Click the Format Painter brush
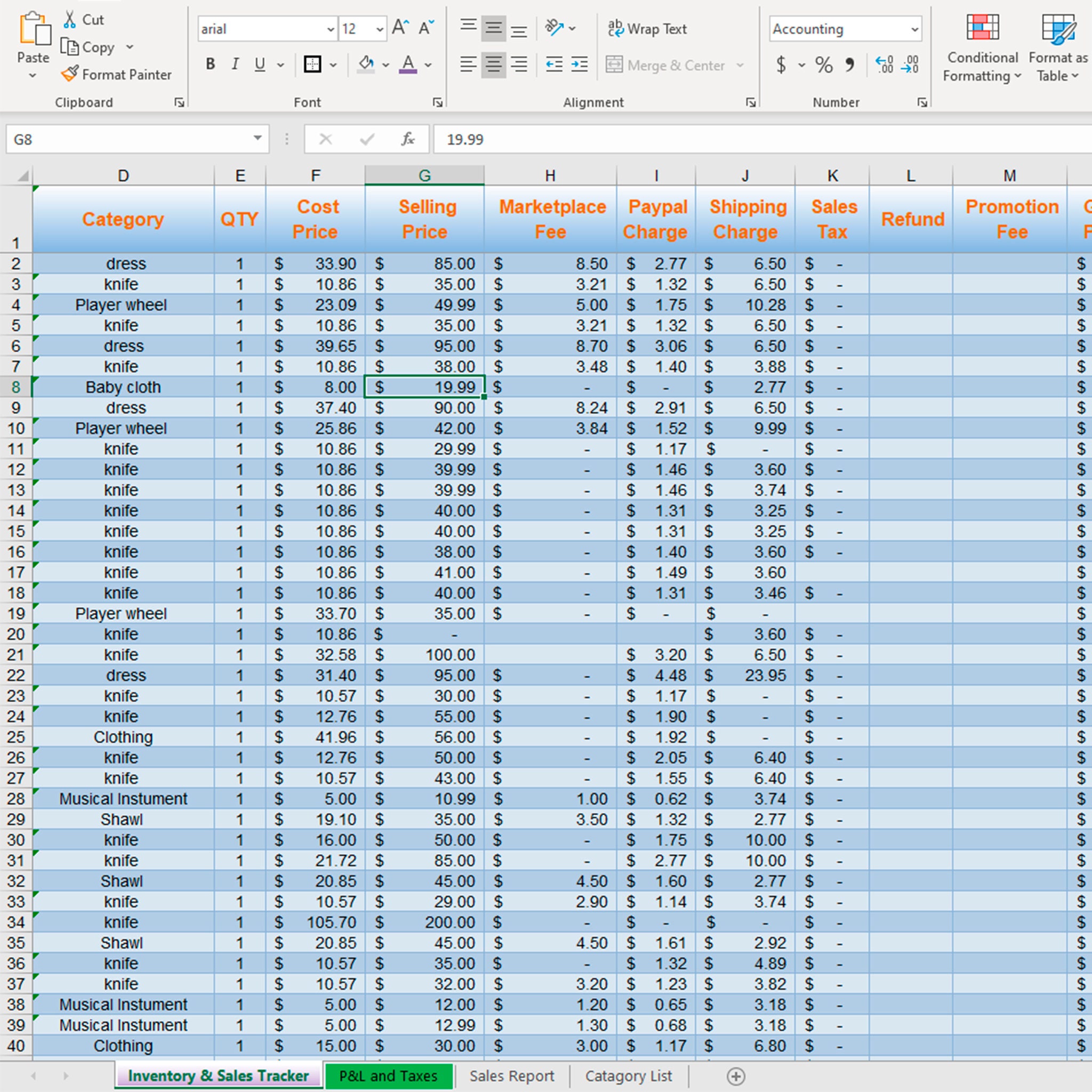 pos(69,74)
